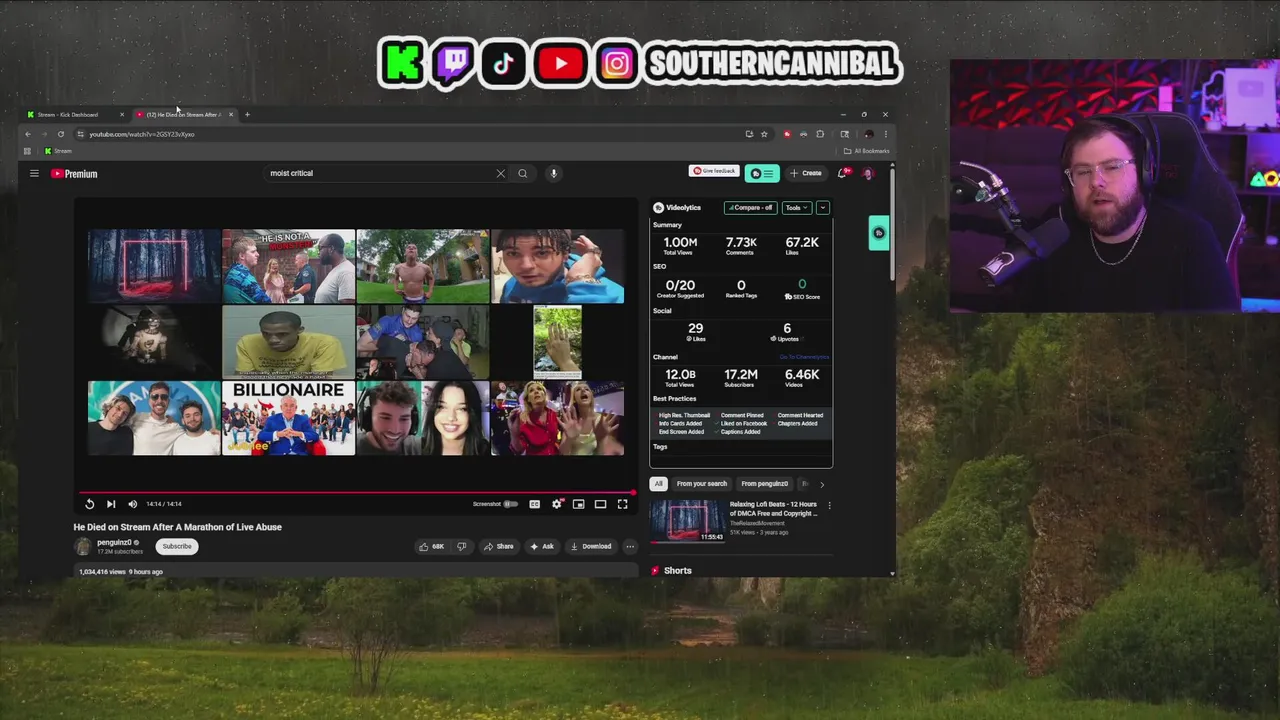Enable theater mode in player
This screenshot has height=720, width=1280.
(600, 504)
